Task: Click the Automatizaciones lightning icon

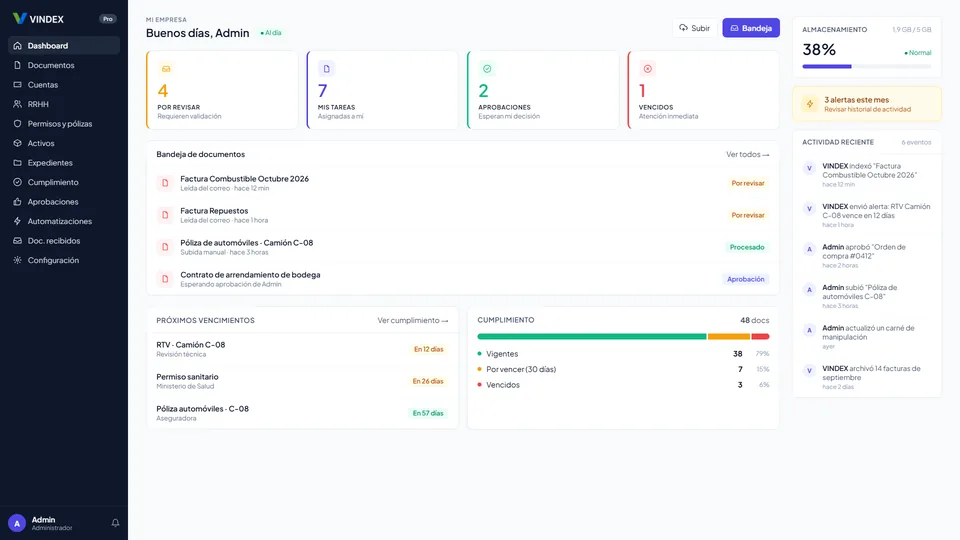Action: pyautogui.click(x=17, y=221)
